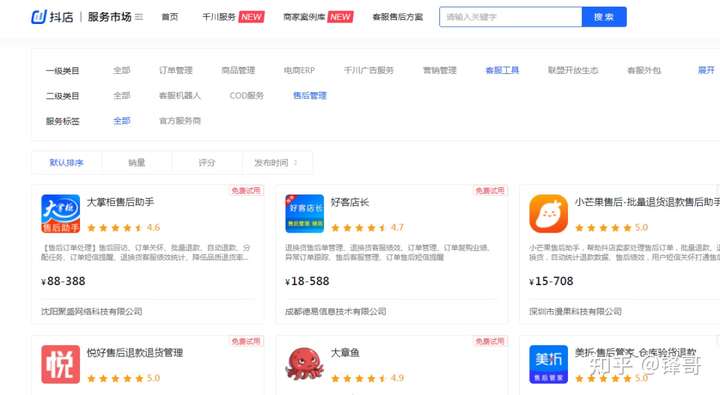720x395 pixels.
Task: Select 全部 in 服务标签 row
Action: tap(122, 121)
